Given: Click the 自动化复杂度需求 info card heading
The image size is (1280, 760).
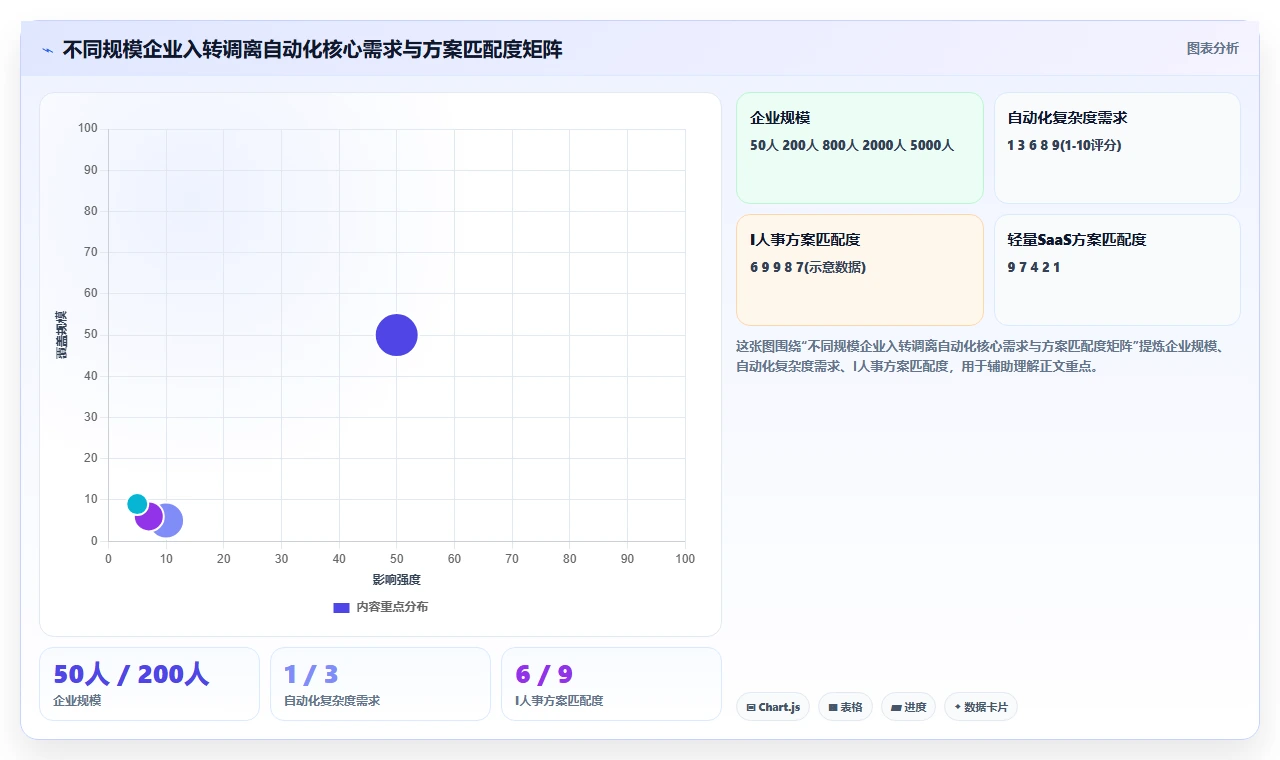Looking at the screenshot, I should point(1067,118).
